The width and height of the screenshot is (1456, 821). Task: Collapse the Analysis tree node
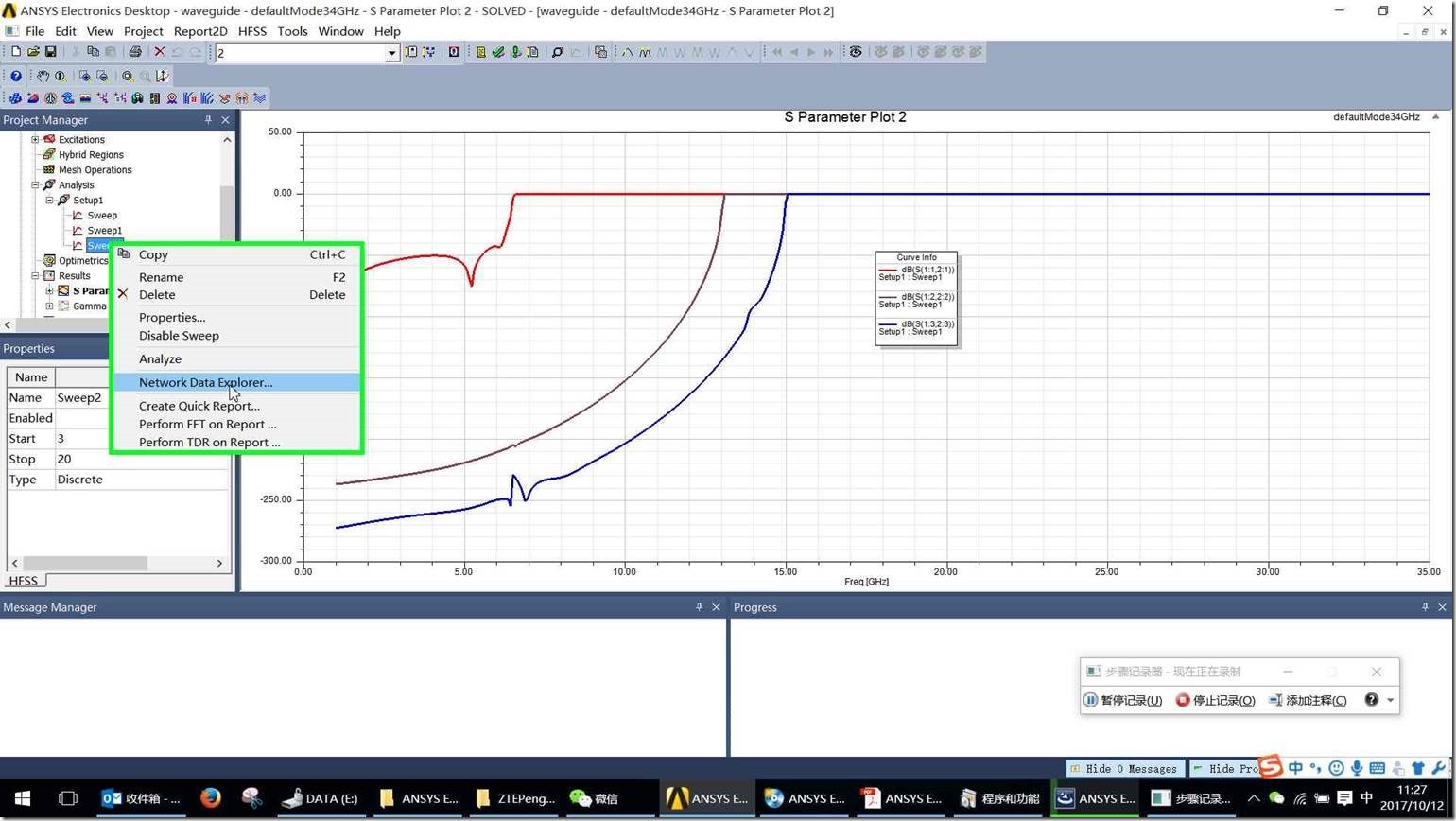[x=35, y=184]
